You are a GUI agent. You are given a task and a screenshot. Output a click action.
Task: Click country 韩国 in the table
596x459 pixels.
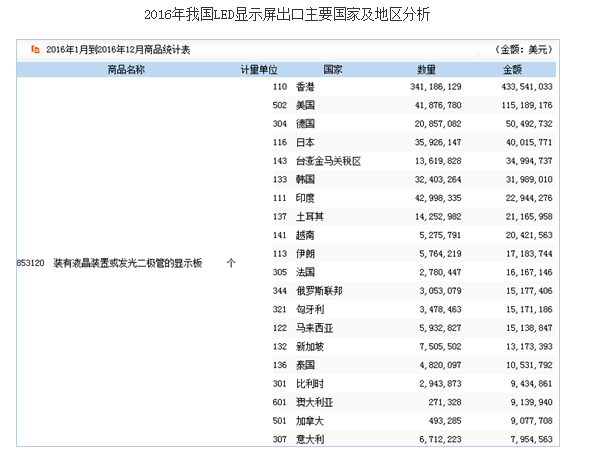click(x=305, y=180)
